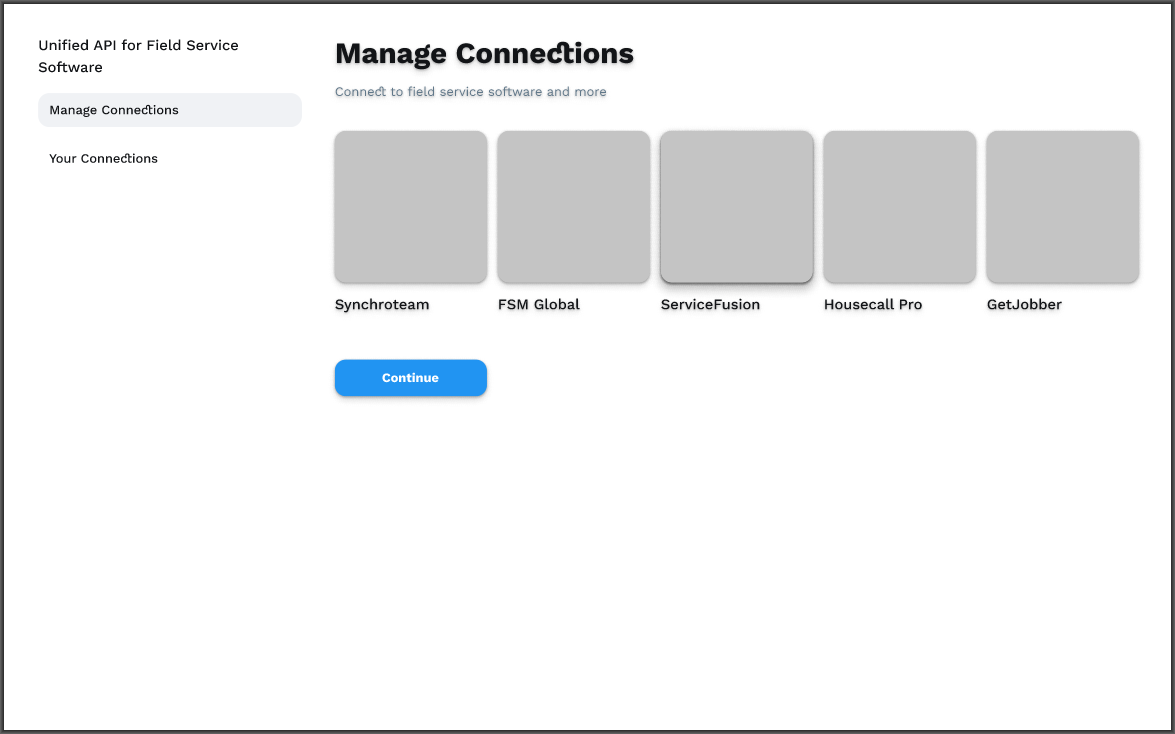This screenshot has width=1175, height=734.
Task: Click the FSM Global label text
Action: point(538,304)
